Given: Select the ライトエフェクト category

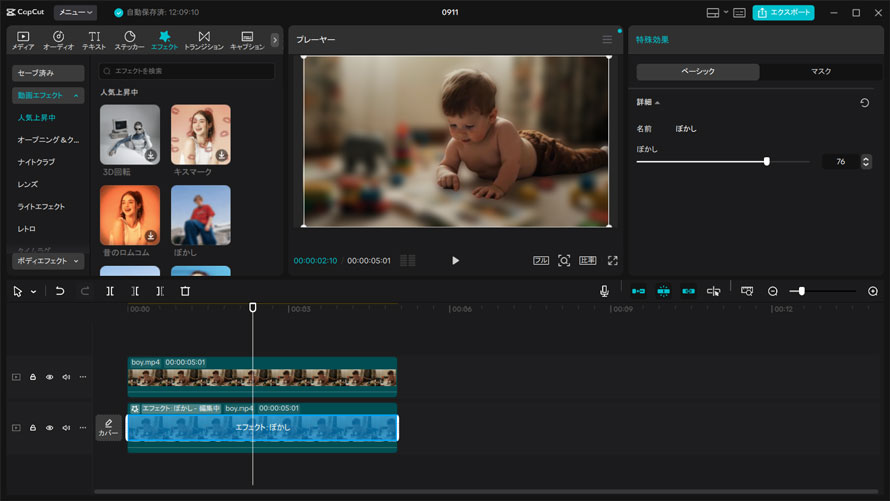Looking at the screenshot, I should (x=41, y=207).
